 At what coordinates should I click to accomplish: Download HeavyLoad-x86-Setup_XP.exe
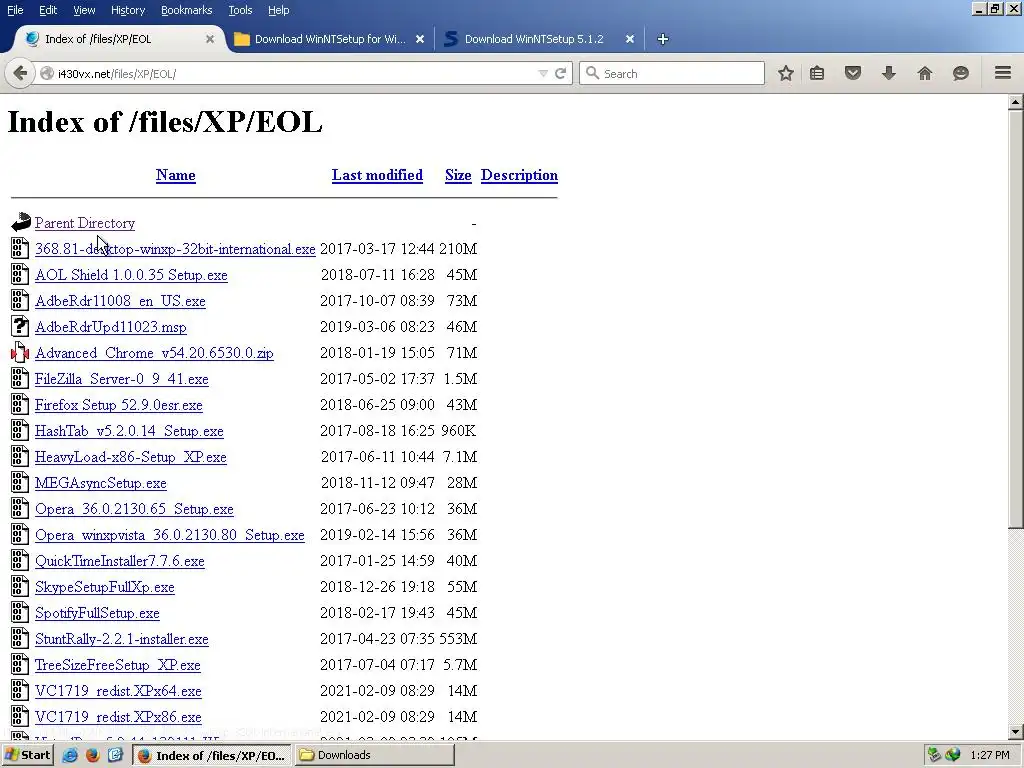point(131,457)
